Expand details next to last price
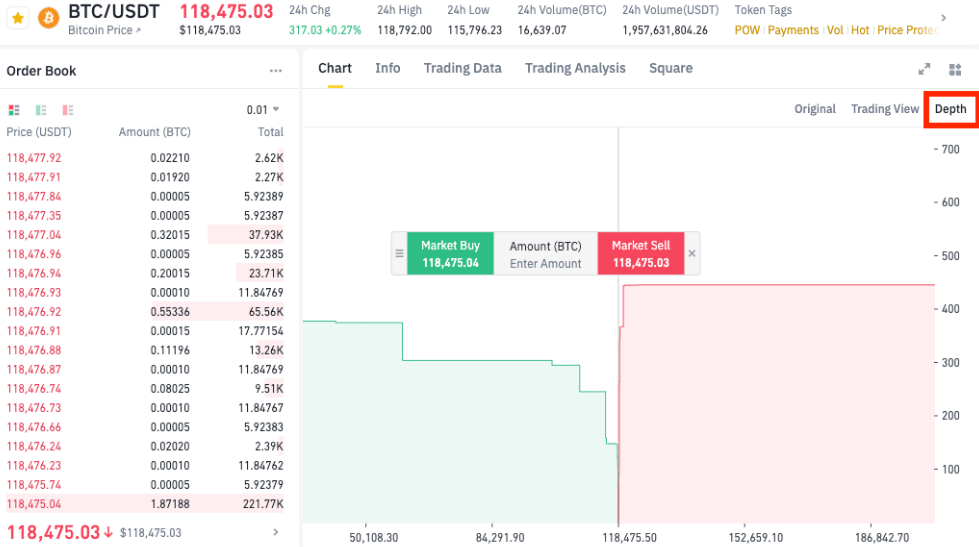The image size is (979, 547). (x=276, y=533)
